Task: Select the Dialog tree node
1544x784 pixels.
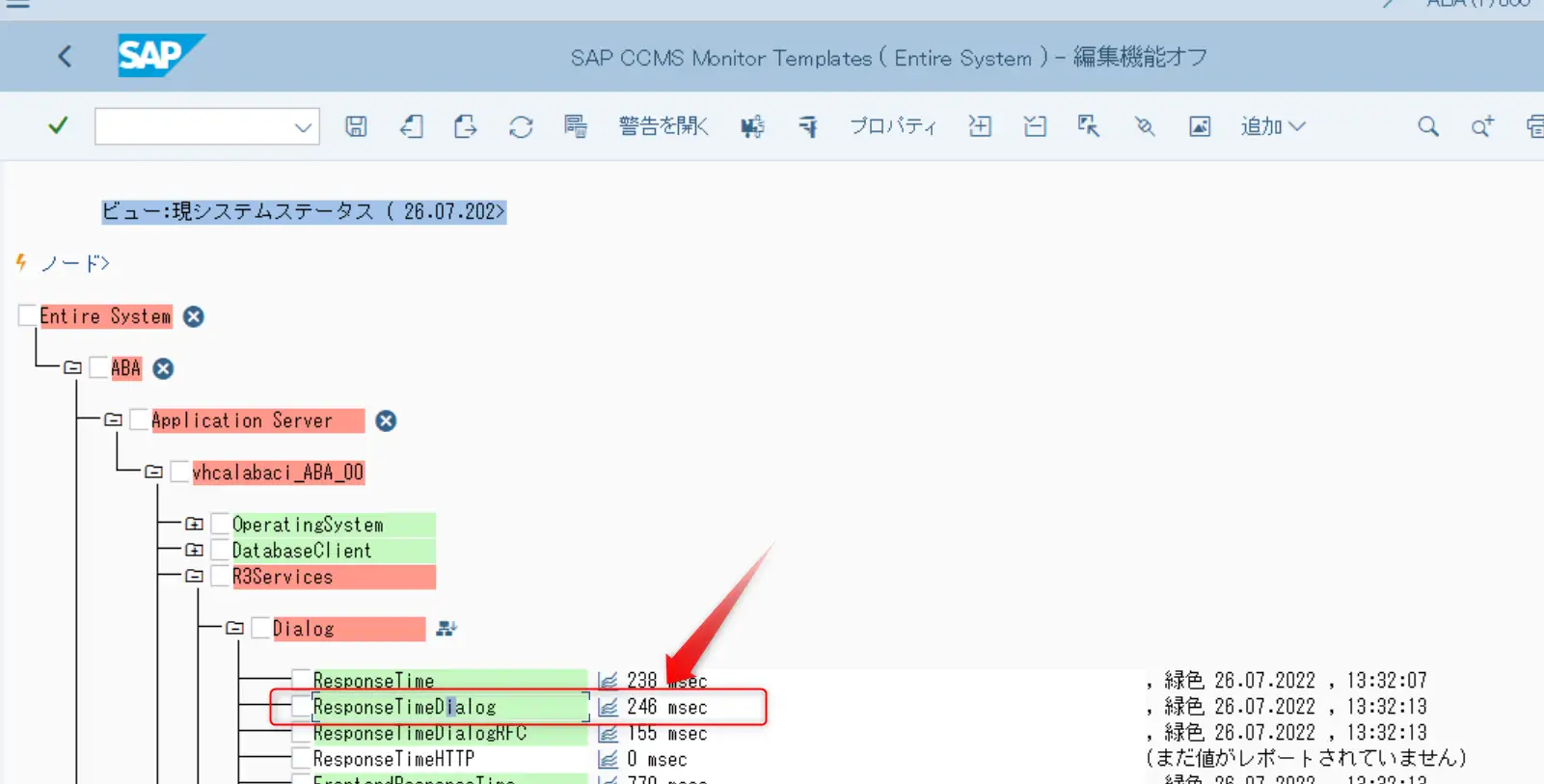Action: point(348,629)
